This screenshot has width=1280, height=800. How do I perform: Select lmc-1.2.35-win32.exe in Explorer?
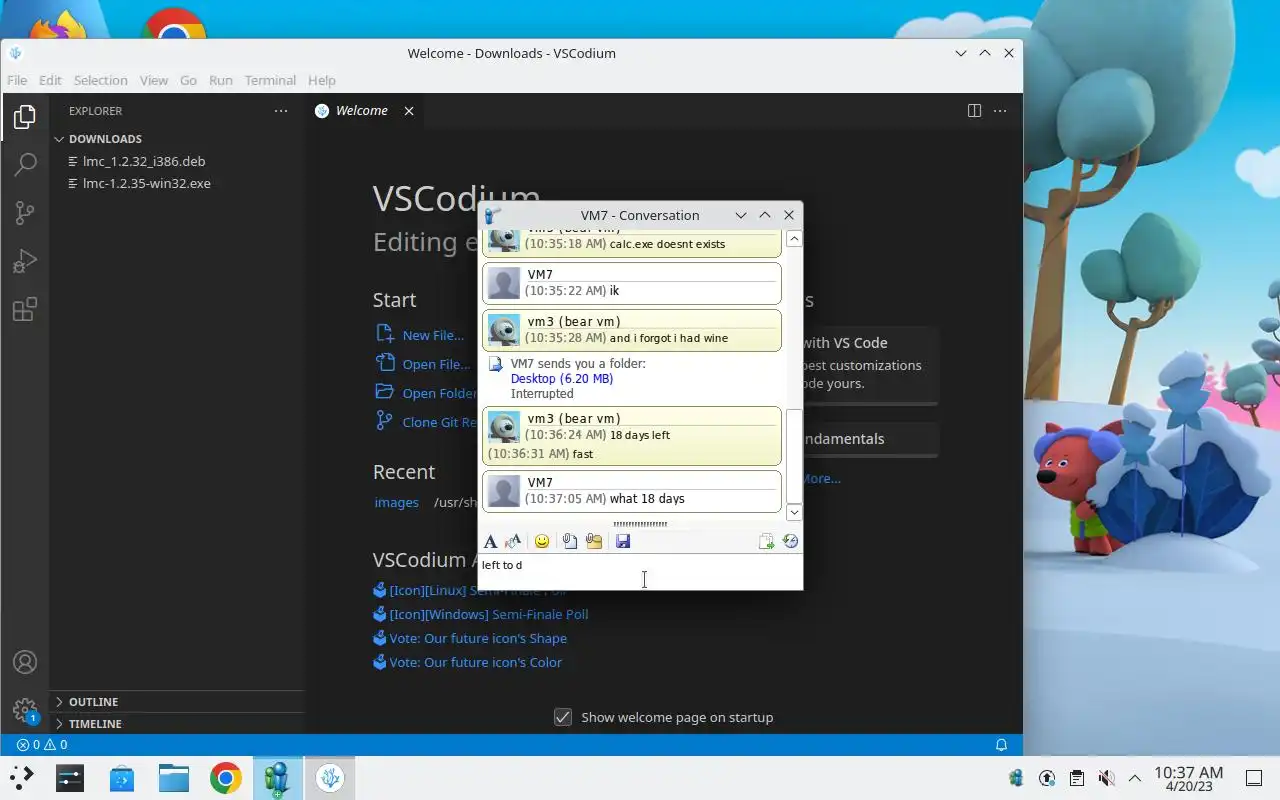(147, 183)
